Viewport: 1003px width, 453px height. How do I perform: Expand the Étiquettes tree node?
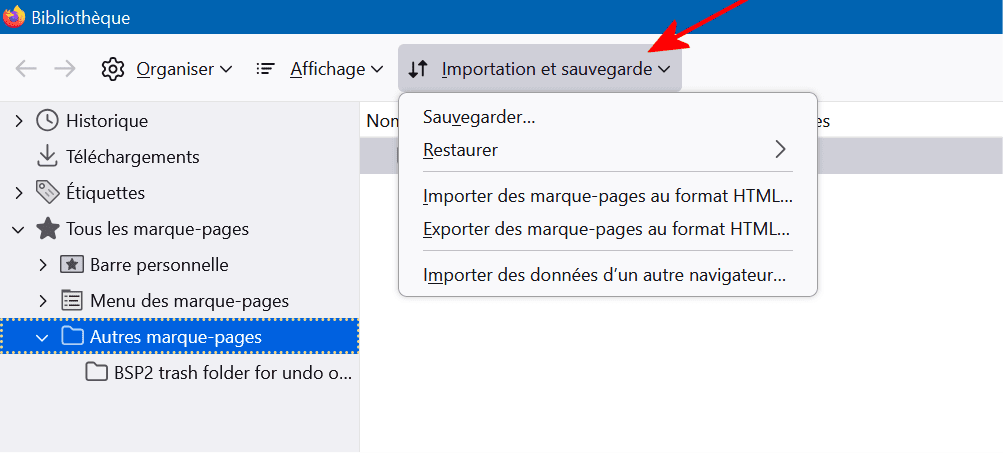pyautogui.click(x=19, y=193)
